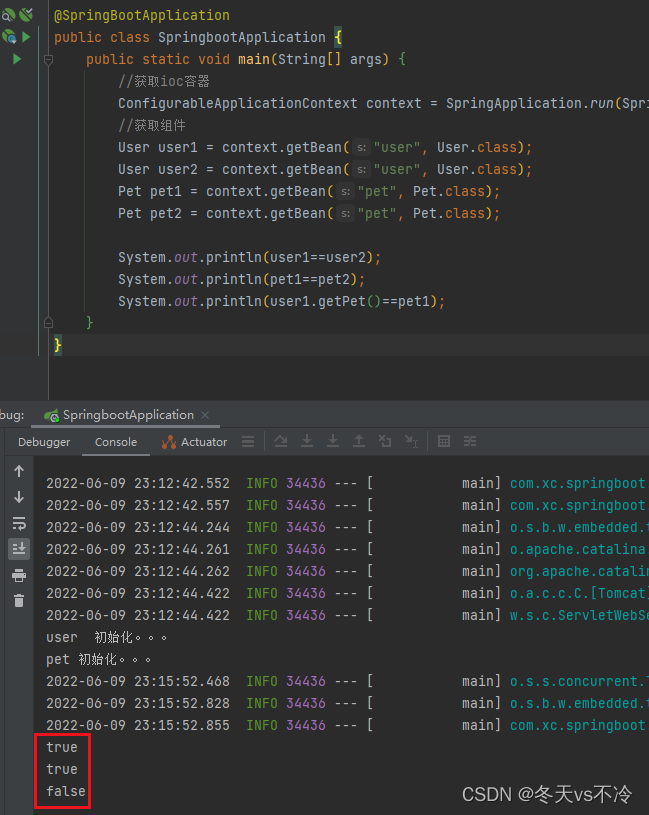Screen dimensions: 649x815
Task: Click 'false' console output line
Action: point(66,791)
